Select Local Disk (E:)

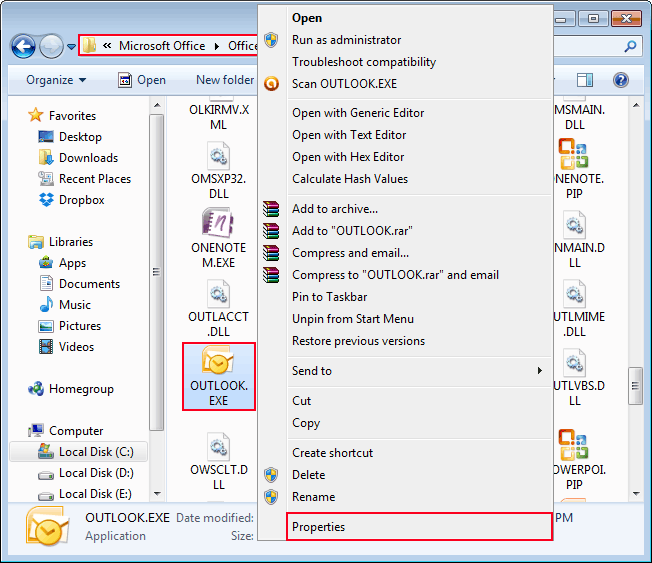(95, 494)
